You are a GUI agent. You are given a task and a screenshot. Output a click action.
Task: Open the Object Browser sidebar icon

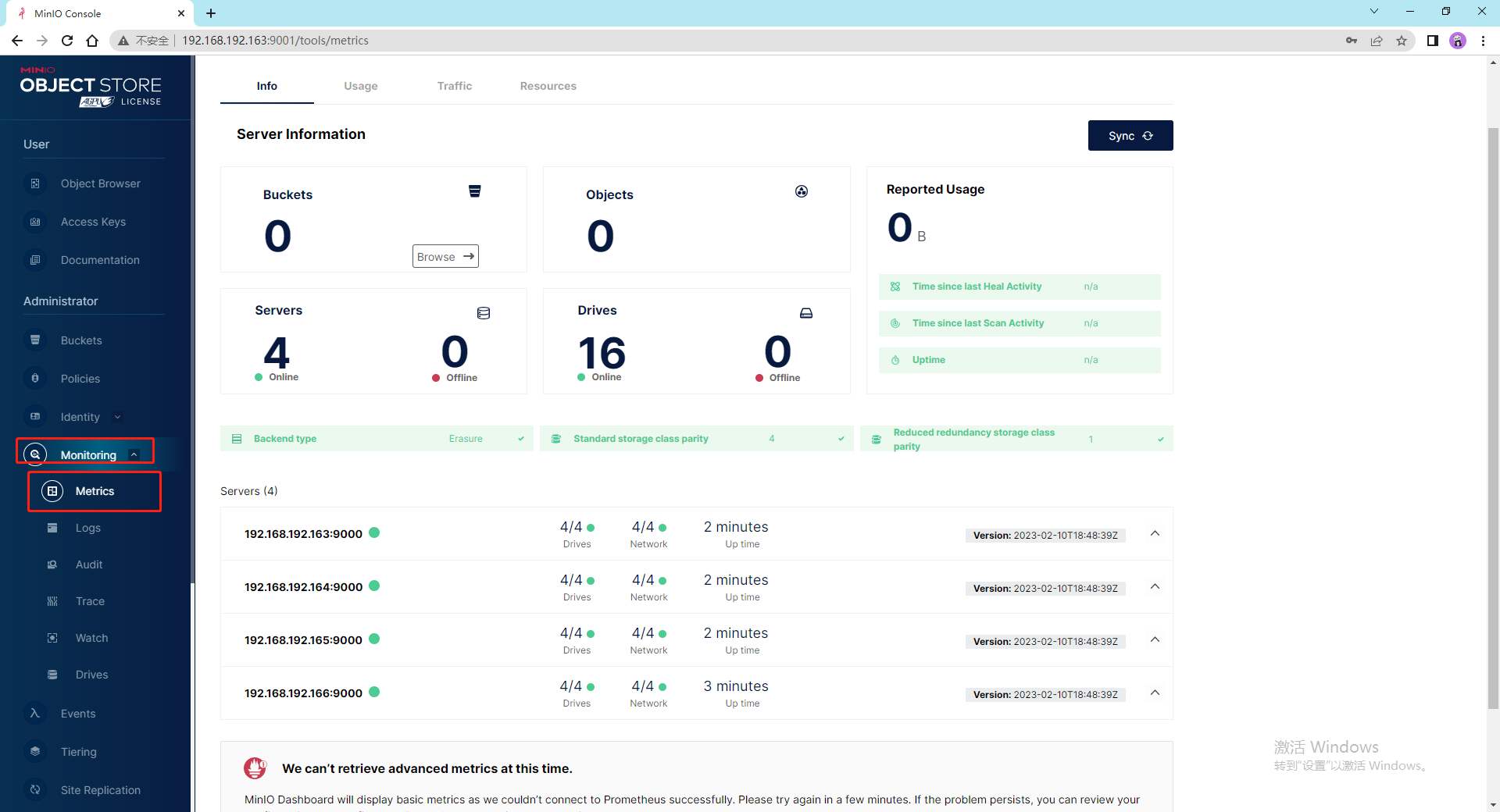35,183
